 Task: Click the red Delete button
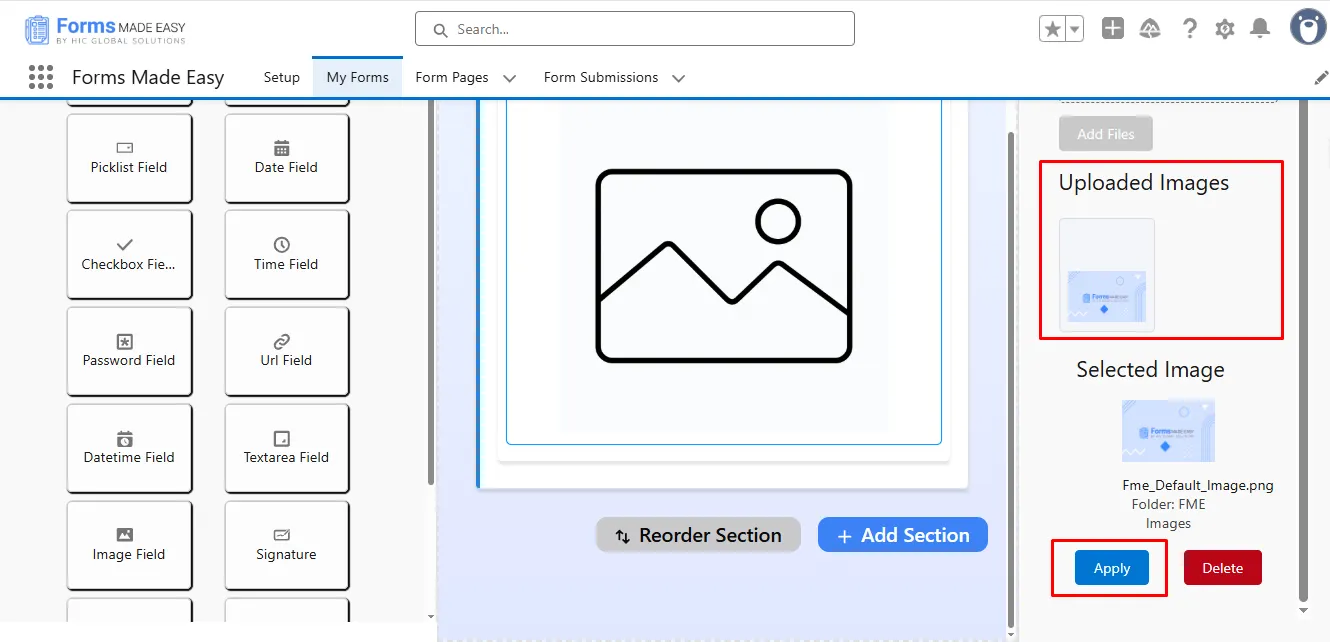(x=1223, y=568)
